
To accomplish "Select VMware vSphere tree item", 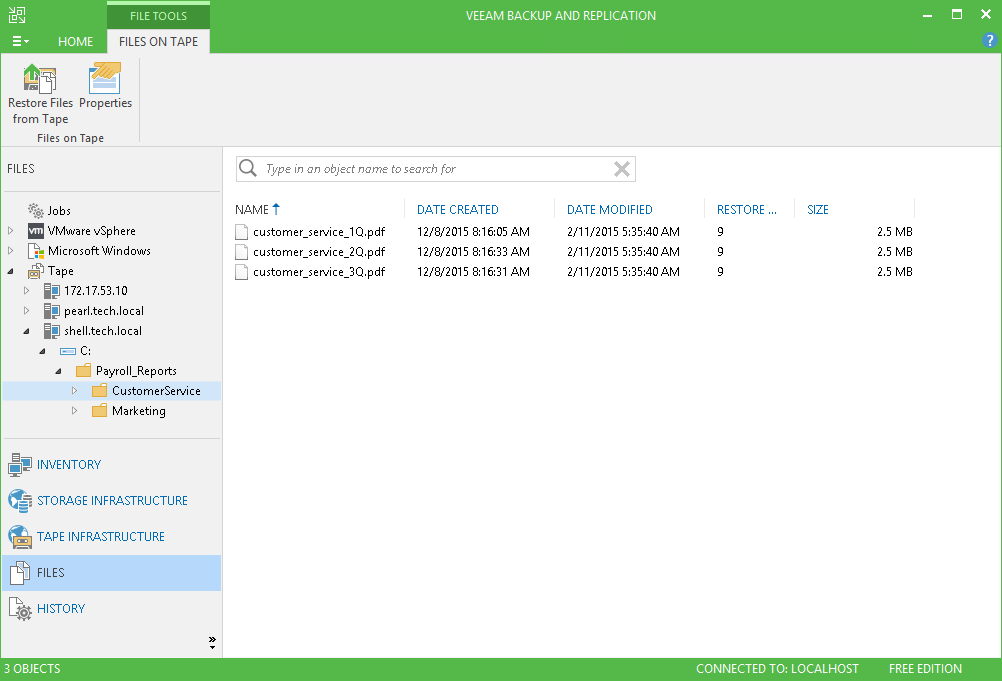I will (x=91, y=231).
